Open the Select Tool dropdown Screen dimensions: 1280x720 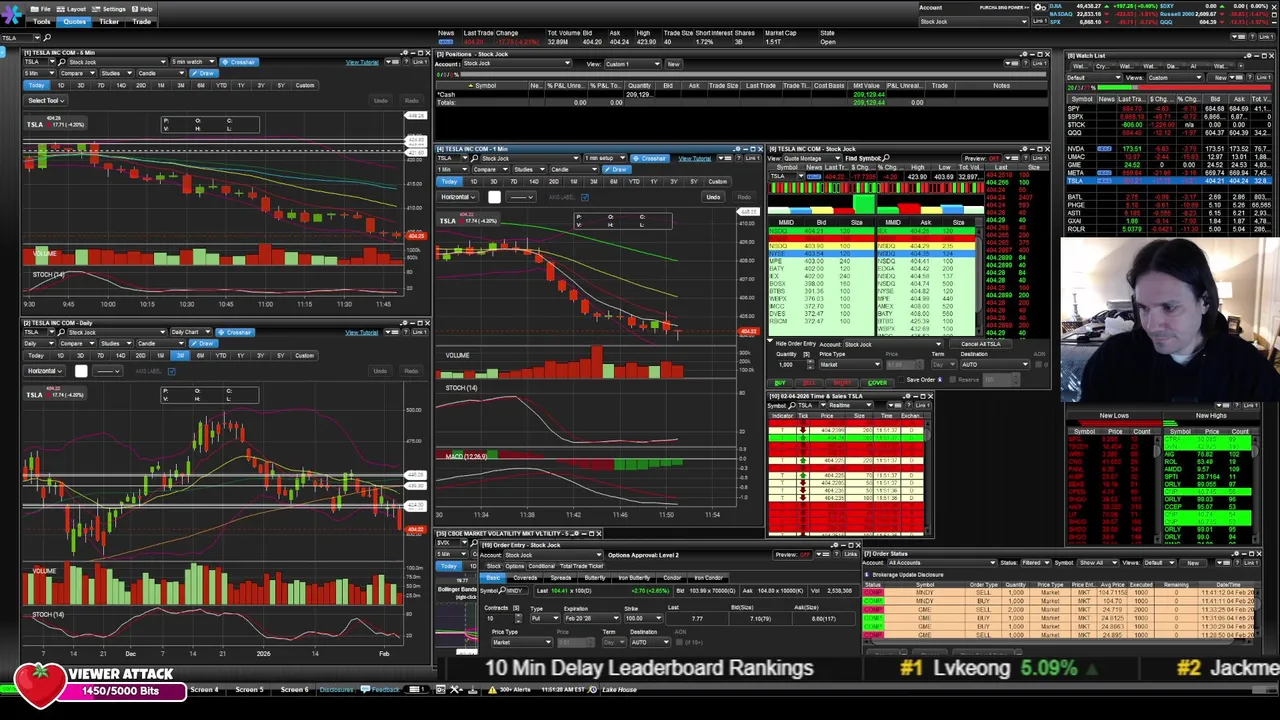coord(46,100)
